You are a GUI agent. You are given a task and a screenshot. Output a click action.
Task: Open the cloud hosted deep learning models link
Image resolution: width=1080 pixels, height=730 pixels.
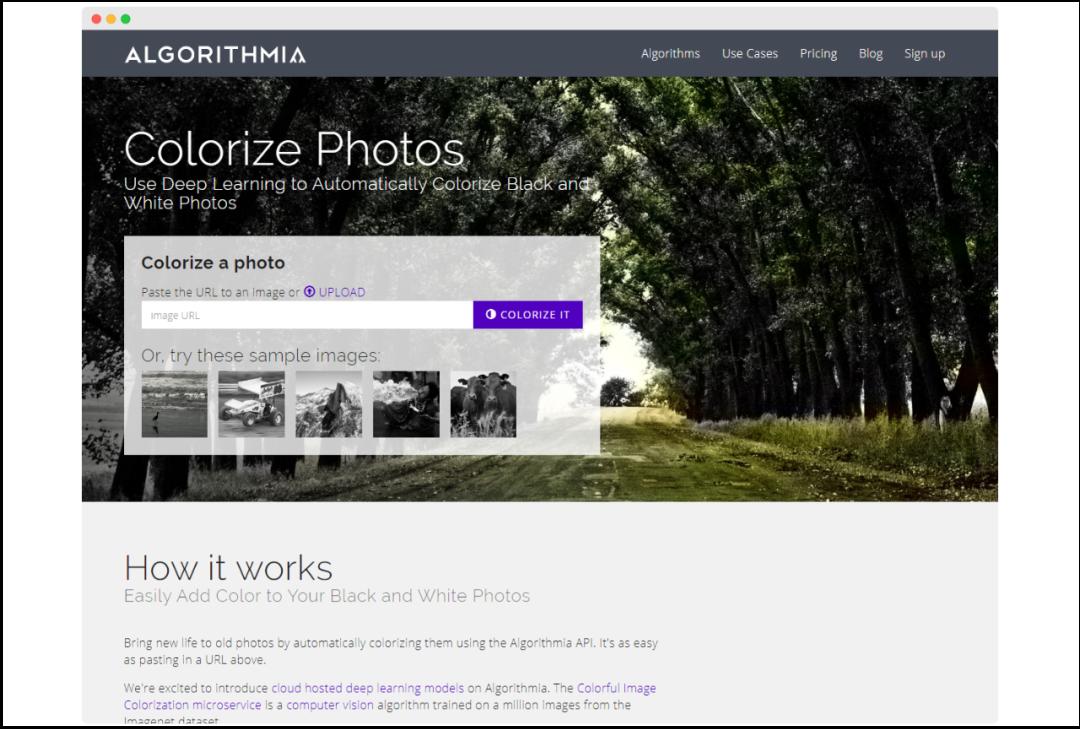(x=368, y=688)
